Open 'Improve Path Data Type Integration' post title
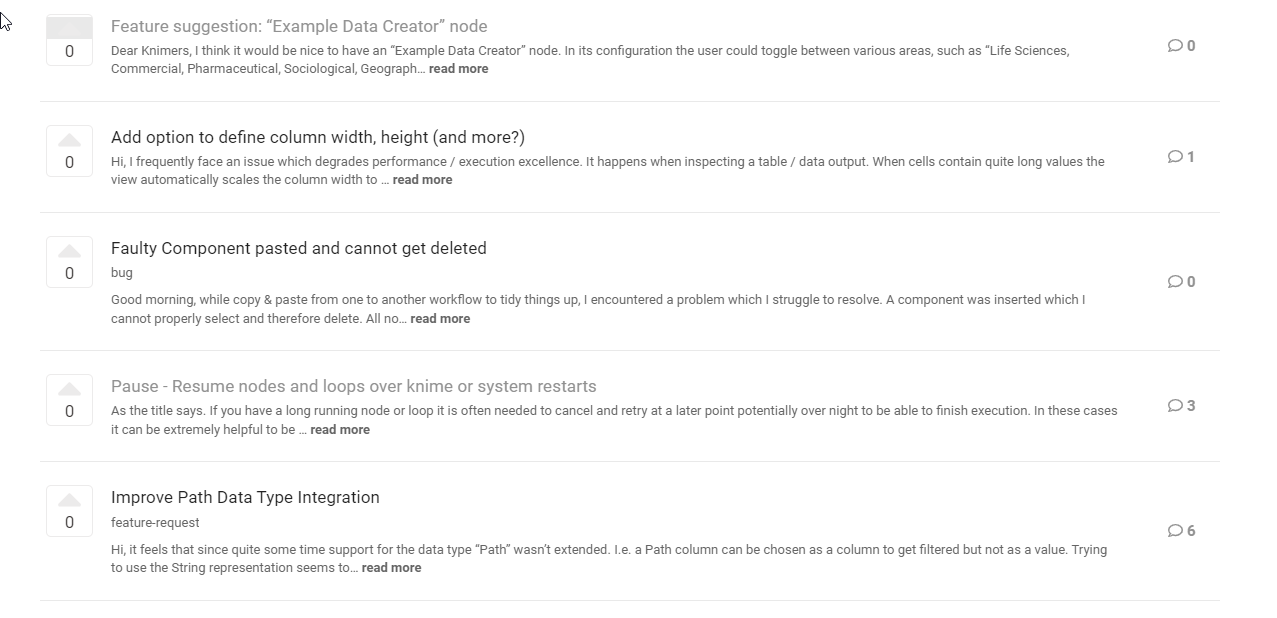This screenshot has height=618, width=1277. (245, 497)
